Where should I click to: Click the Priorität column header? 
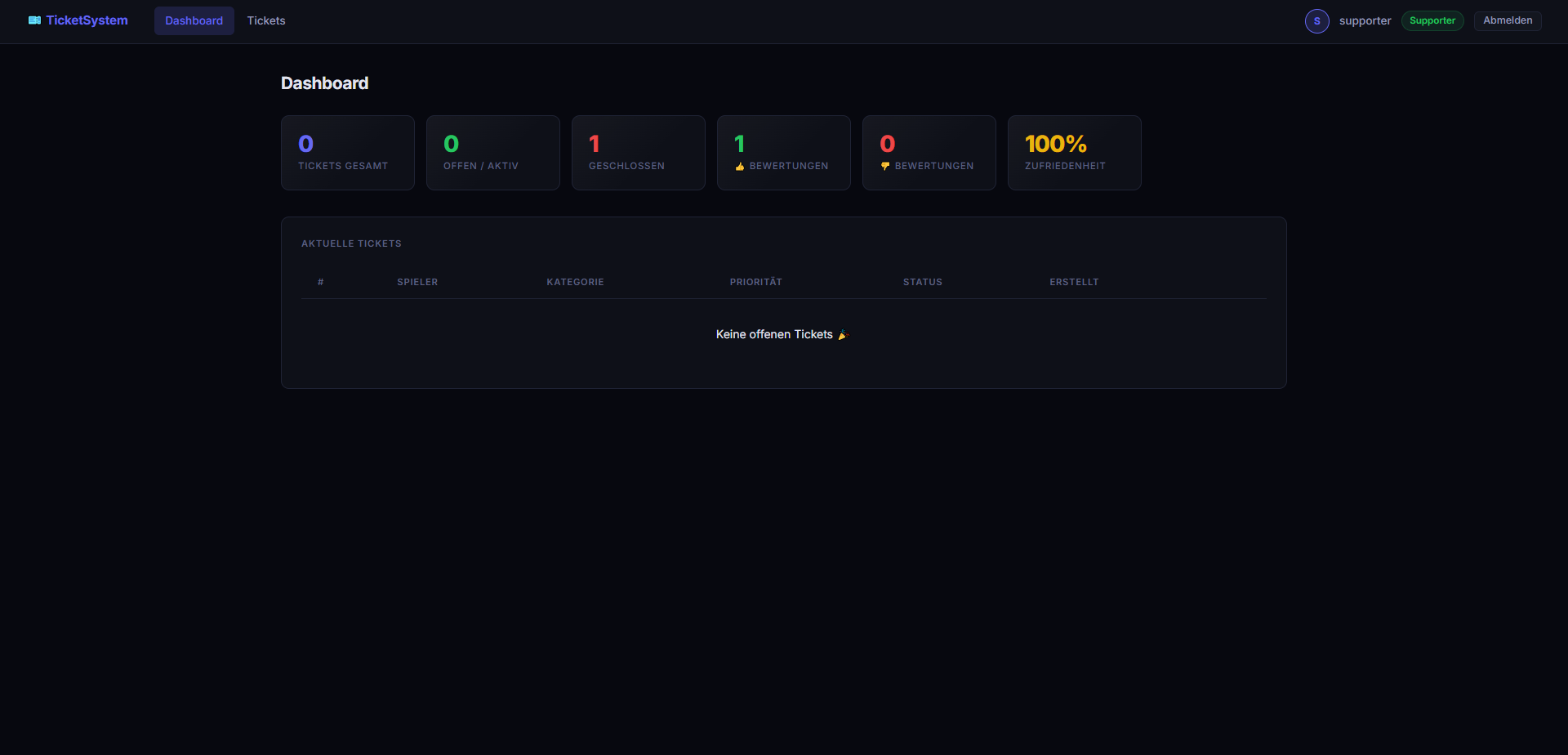[x=756, y=282]
